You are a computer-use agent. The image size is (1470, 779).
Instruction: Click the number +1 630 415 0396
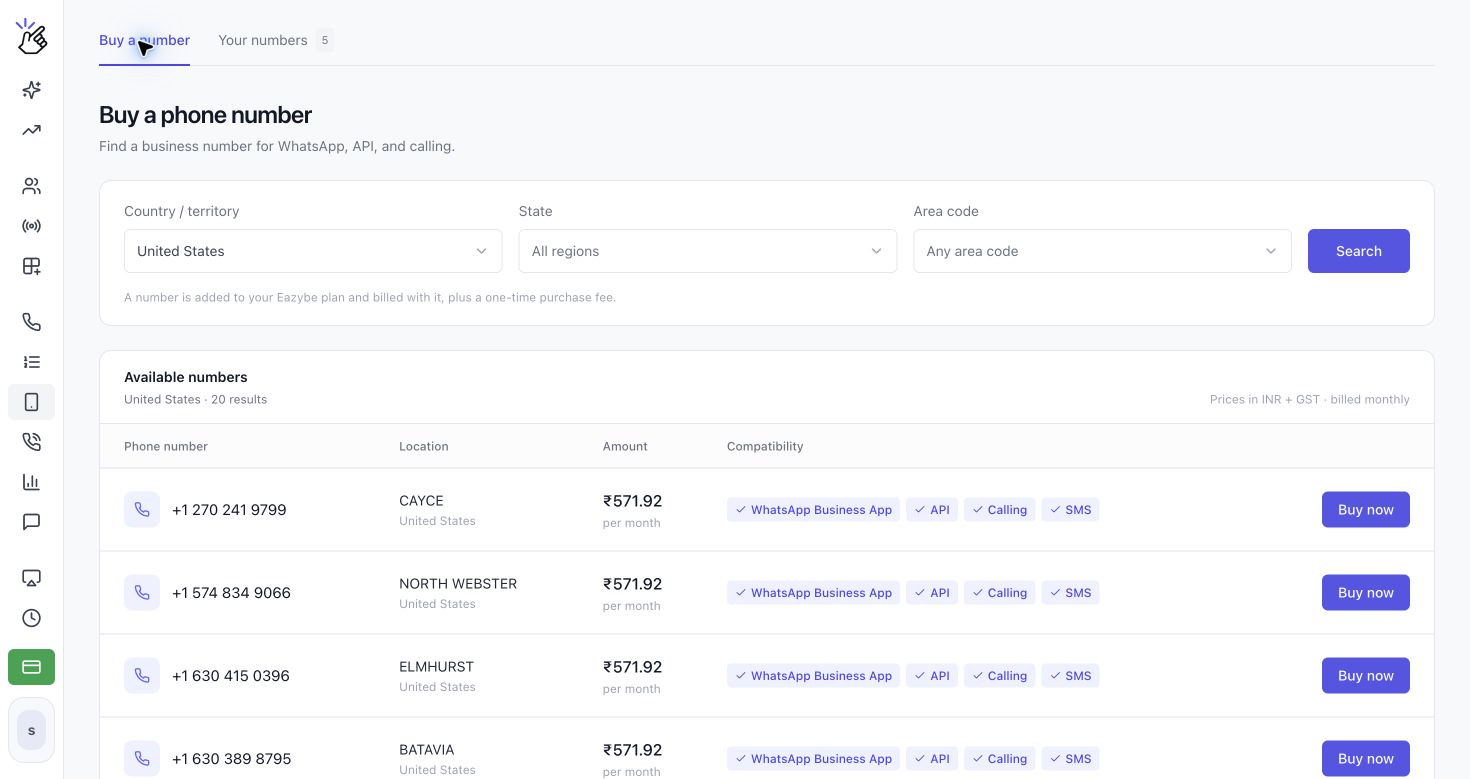(x=231, y=676)
